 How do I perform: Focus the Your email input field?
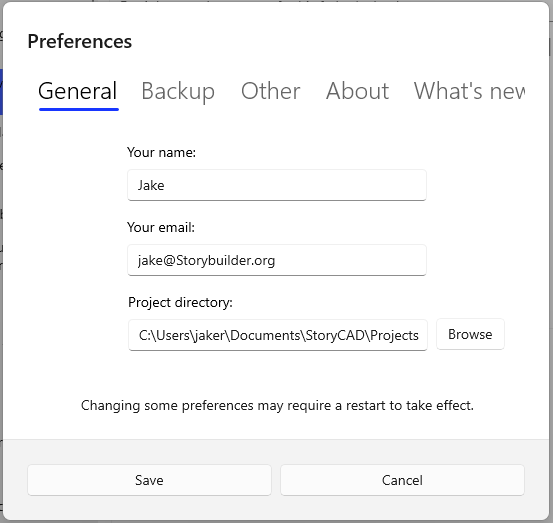277,260
